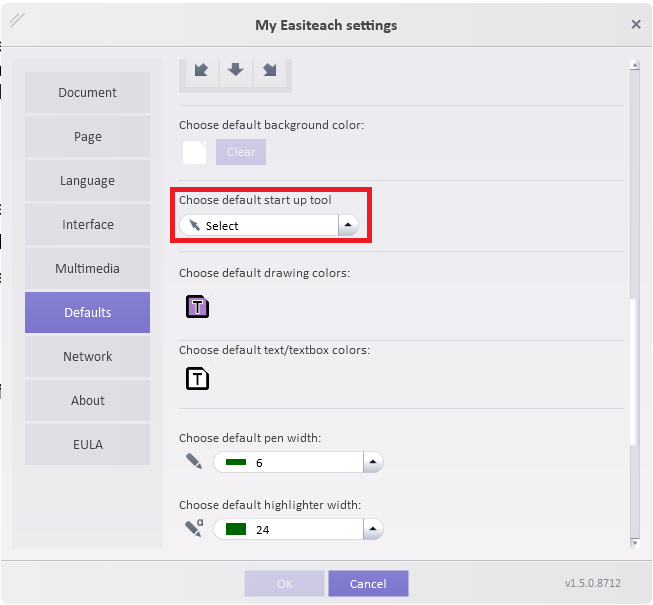Image resolution: width=653 pixels, height=605 pixels.
Task: Click the down-left arrow position button
Action: click(201, 71)
